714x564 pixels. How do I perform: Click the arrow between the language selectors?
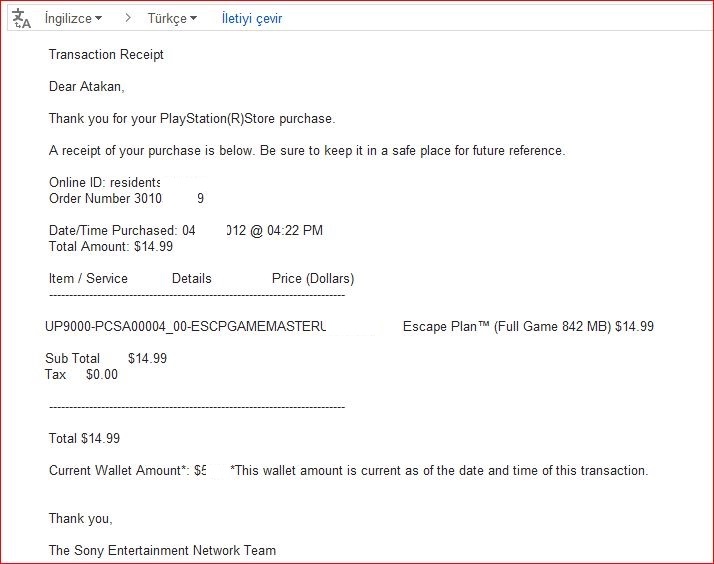[128, 18]
